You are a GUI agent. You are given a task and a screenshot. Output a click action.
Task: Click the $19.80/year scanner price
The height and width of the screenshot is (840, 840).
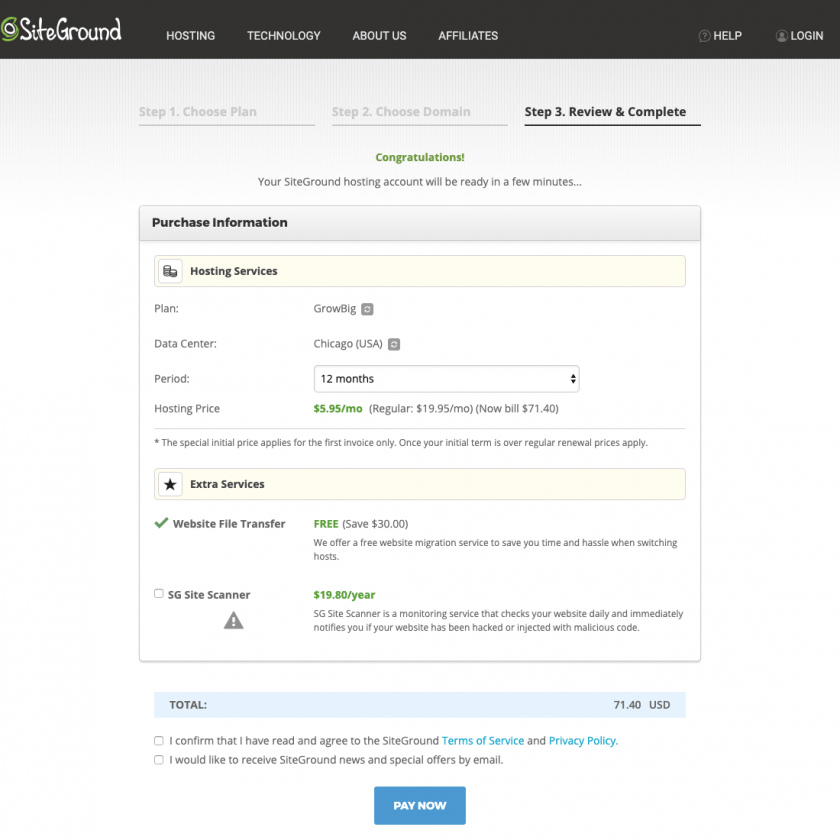click(x=344, y=595)
